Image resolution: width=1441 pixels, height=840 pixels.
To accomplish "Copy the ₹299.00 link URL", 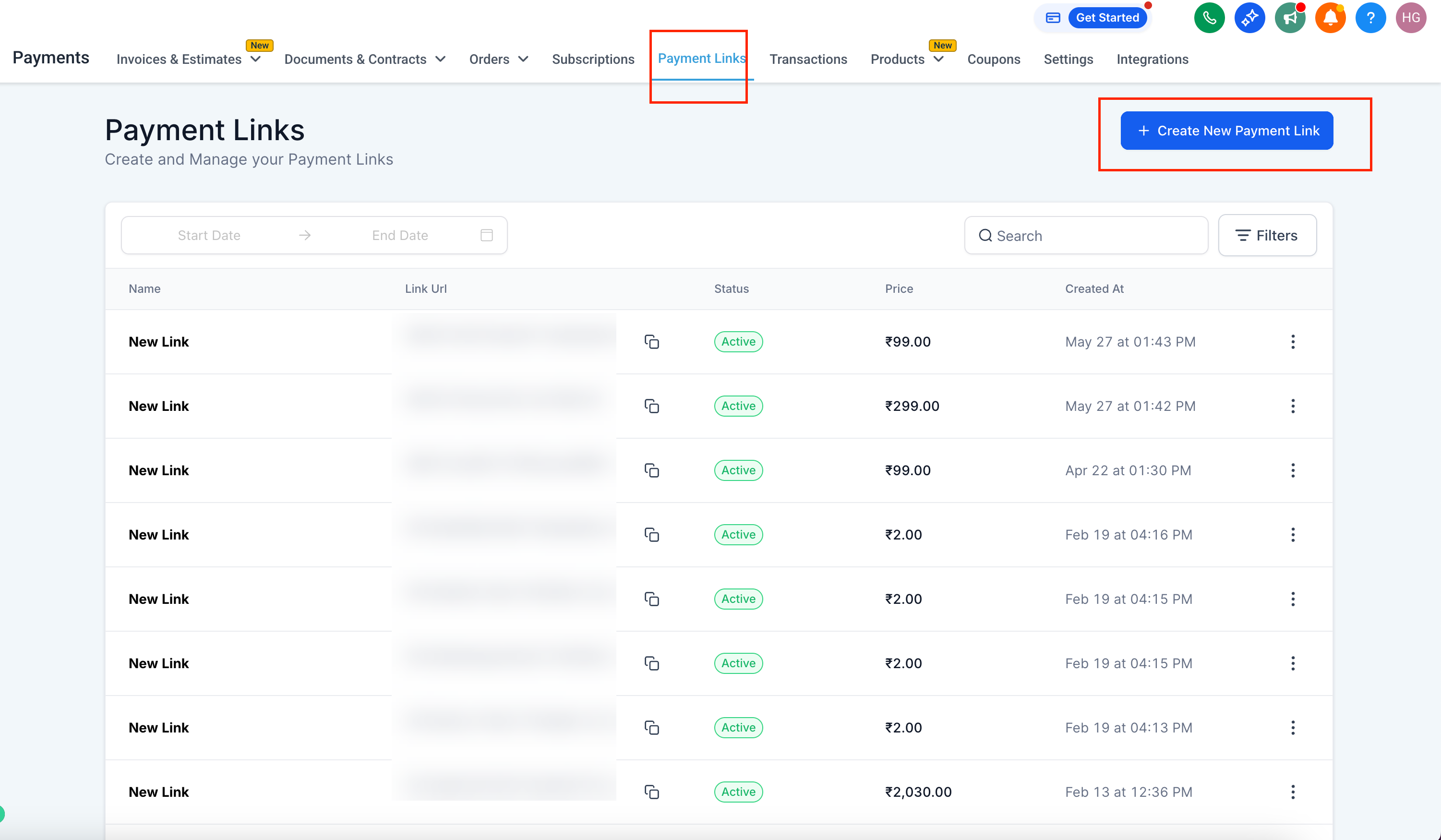I will 652,406.
